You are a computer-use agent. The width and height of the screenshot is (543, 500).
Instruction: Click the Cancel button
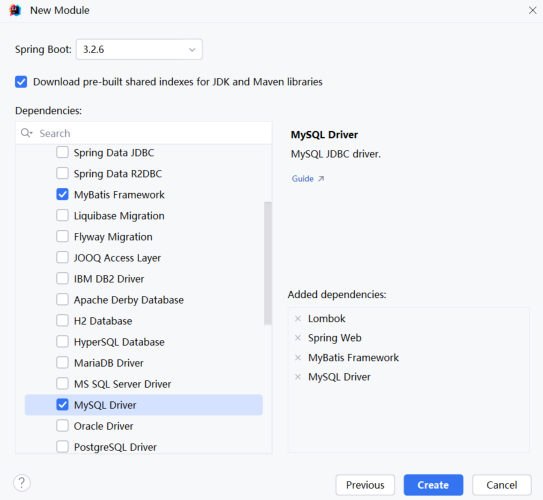[501, 485]
